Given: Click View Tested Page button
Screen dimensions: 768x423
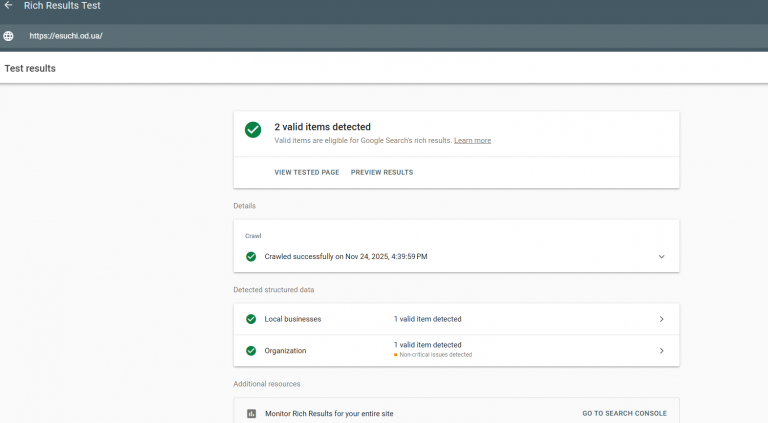Looking at the screenshot, I should coord(306,172).
